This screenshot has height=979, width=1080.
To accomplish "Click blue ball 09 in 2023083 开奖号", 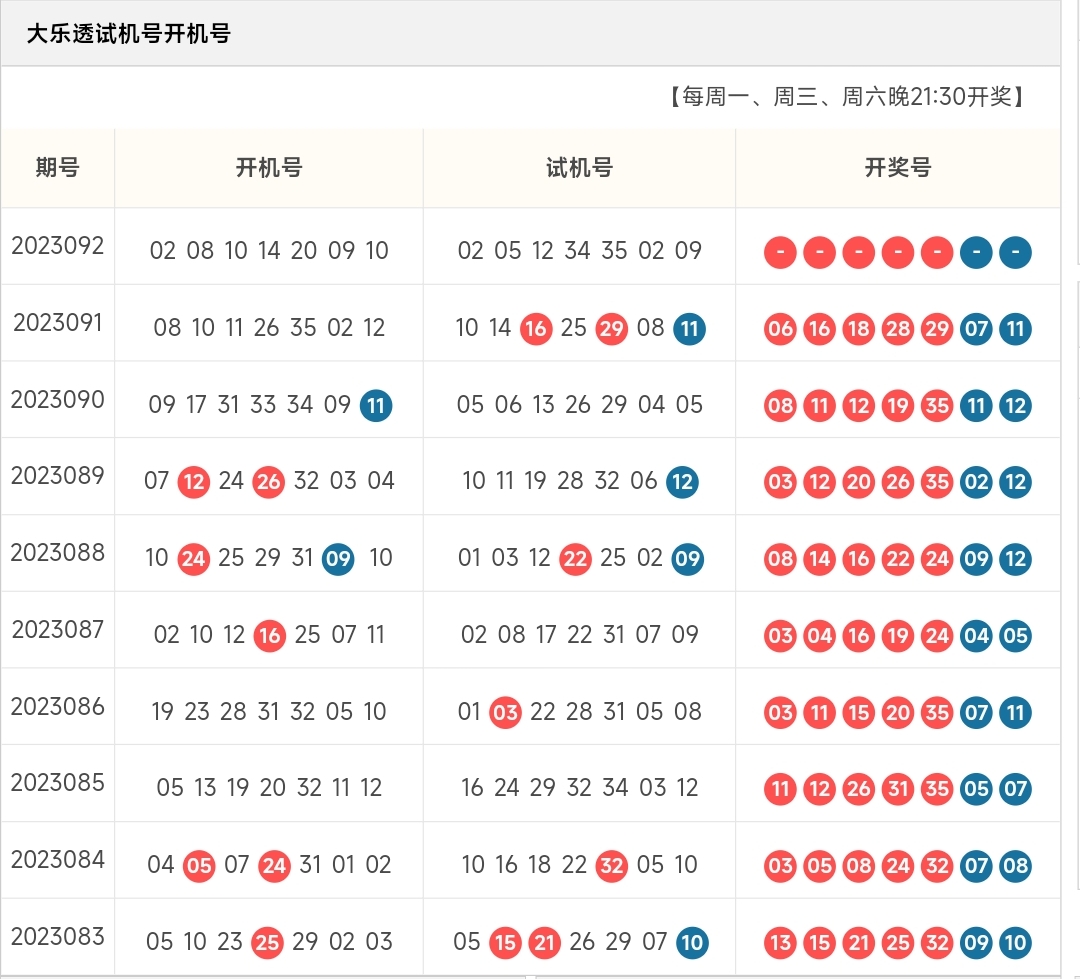I will point(976,943).
